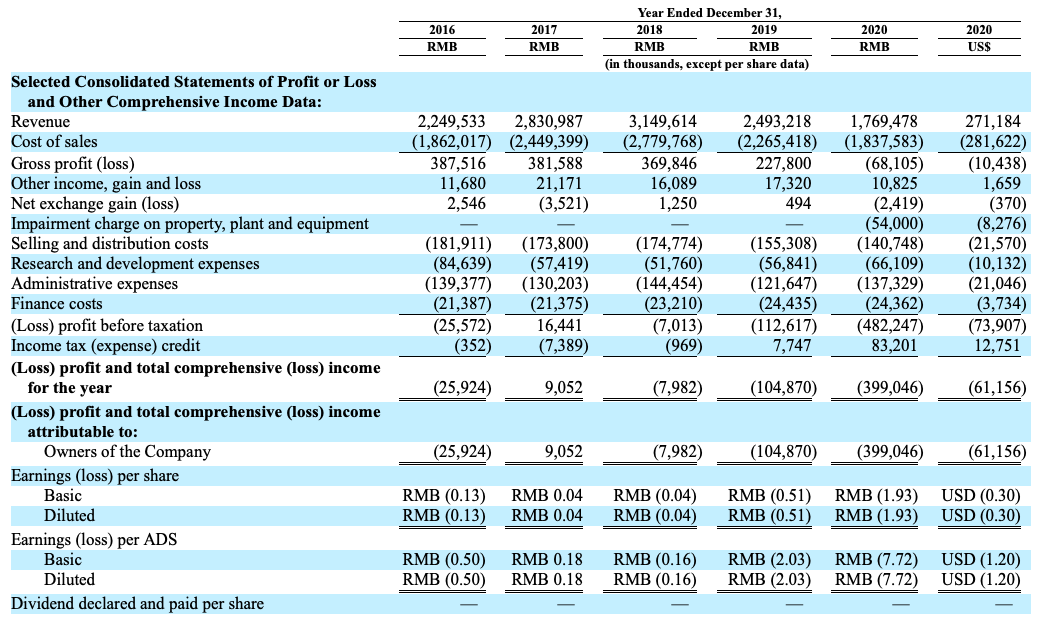Click the 2018 column year header
This screenshot has height=622, width=1042.
649,30
